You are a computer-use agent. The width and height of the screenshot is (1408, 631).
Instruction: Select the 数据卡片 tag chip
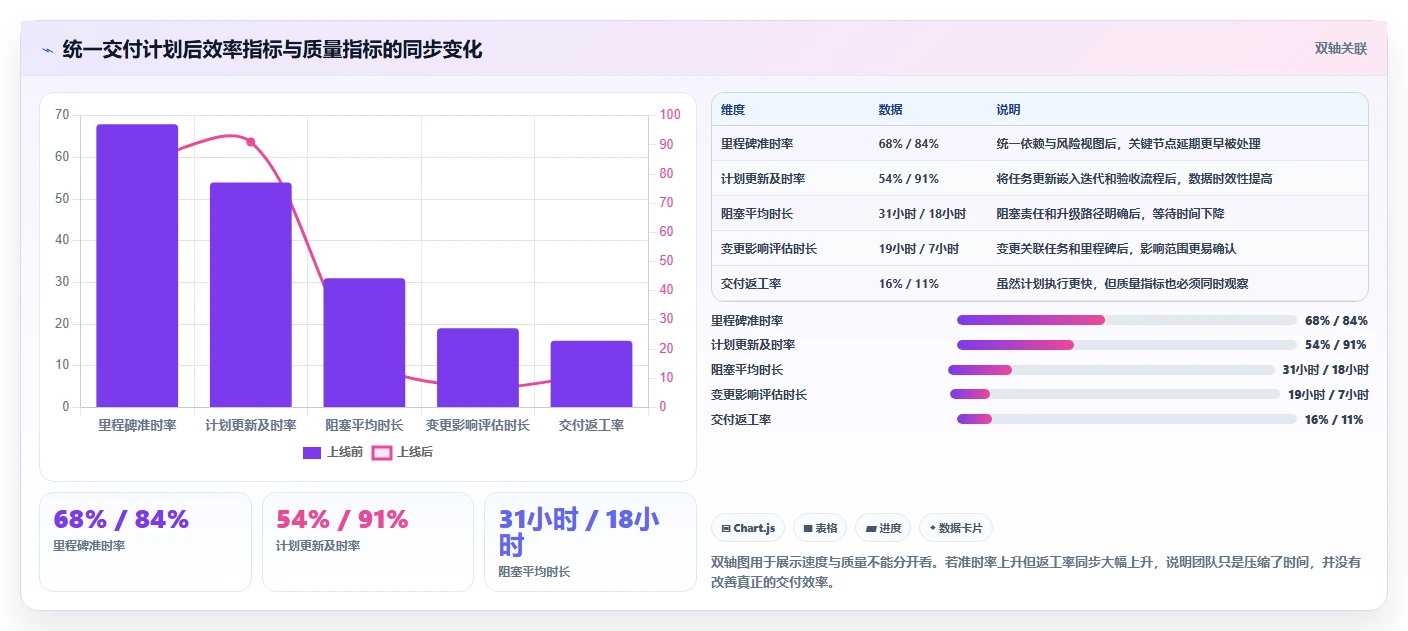click(x=956, y=528)
